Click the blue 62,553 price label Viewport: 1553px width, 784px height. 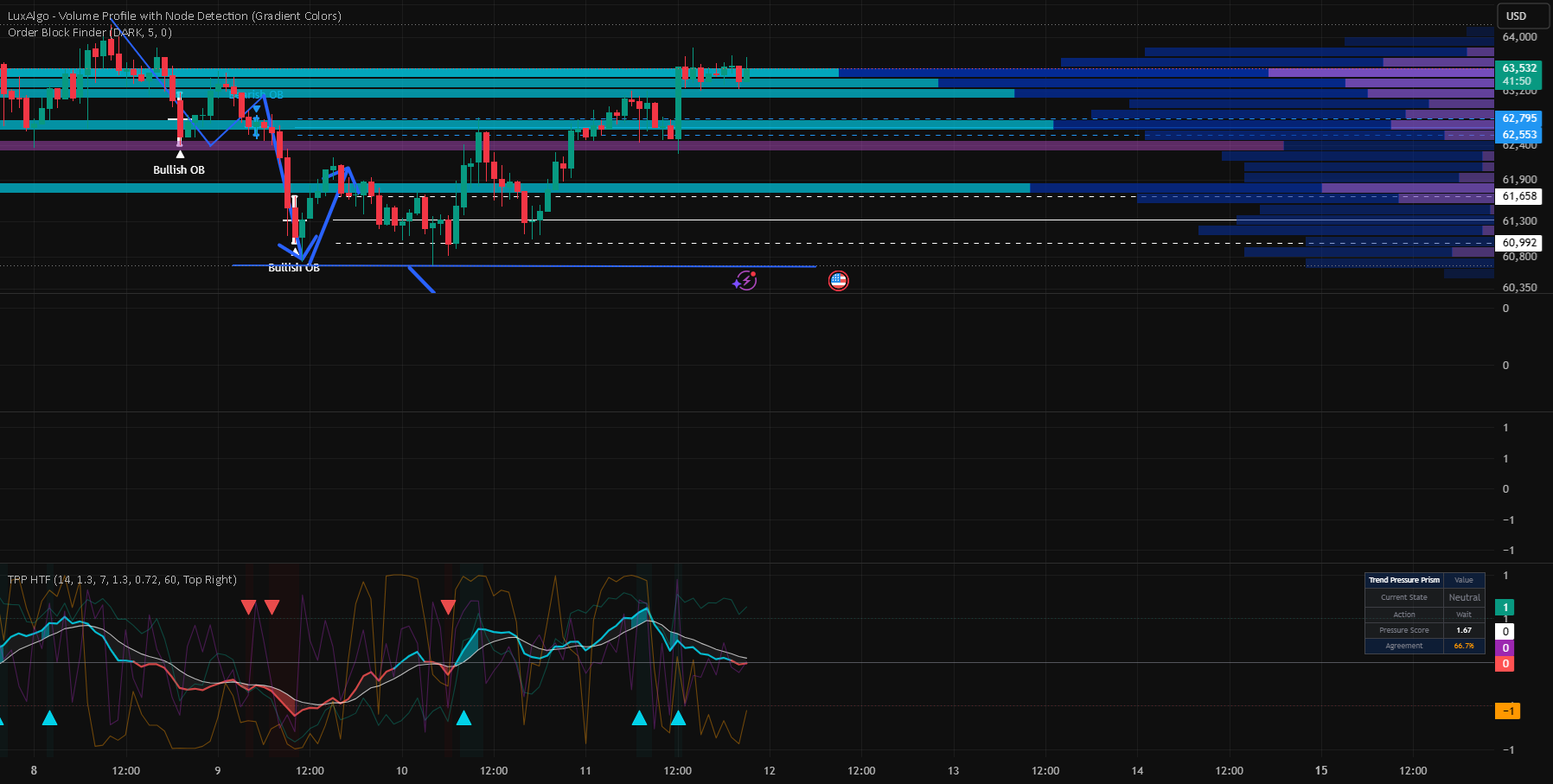1519,135
